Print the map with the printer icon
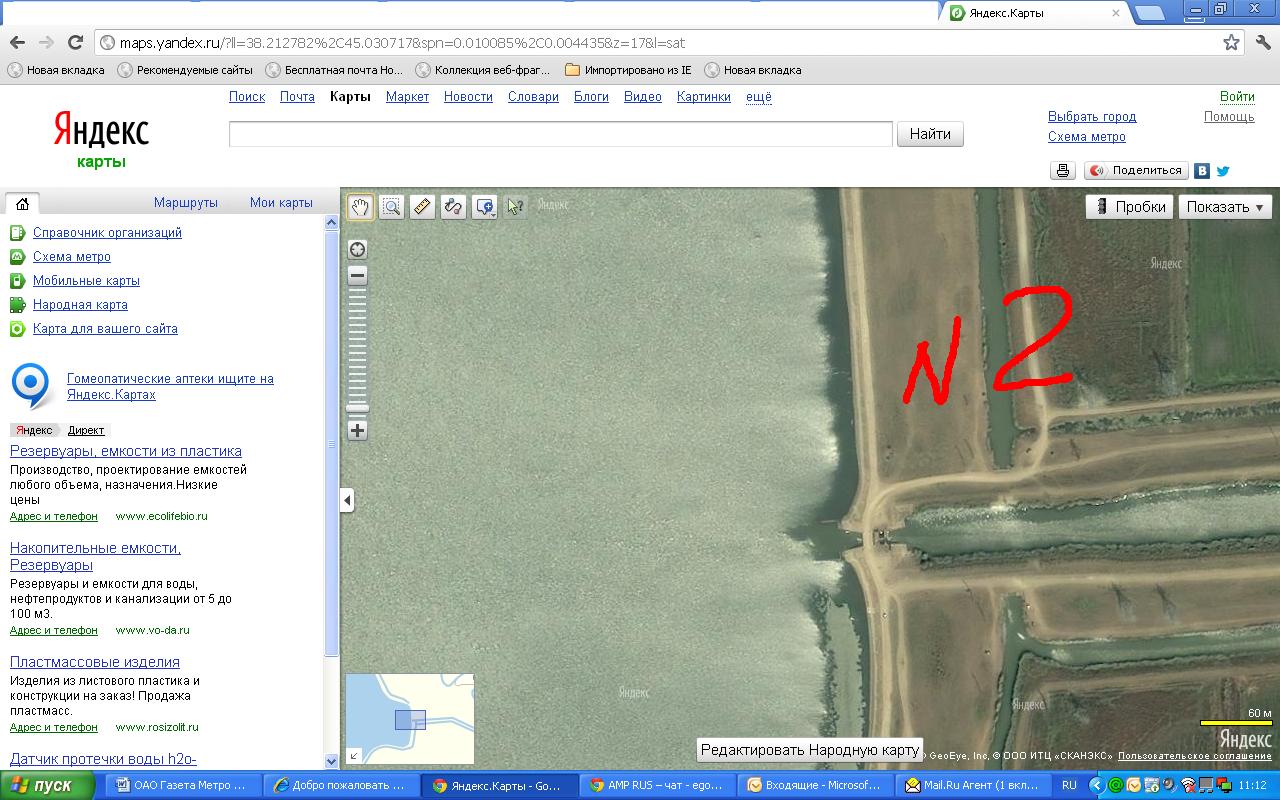Screen dimensions: 1280x800 (x=1062, y=171)
